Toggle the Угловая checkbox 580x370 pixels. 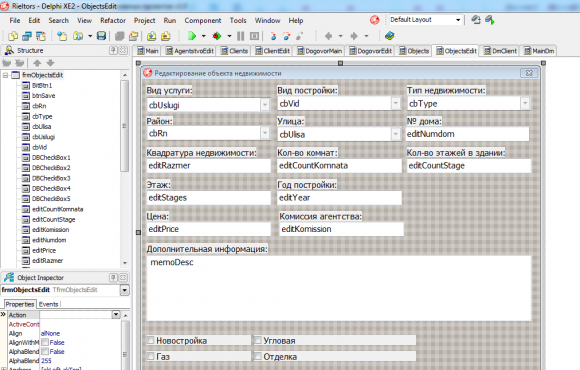pos(258,340)
